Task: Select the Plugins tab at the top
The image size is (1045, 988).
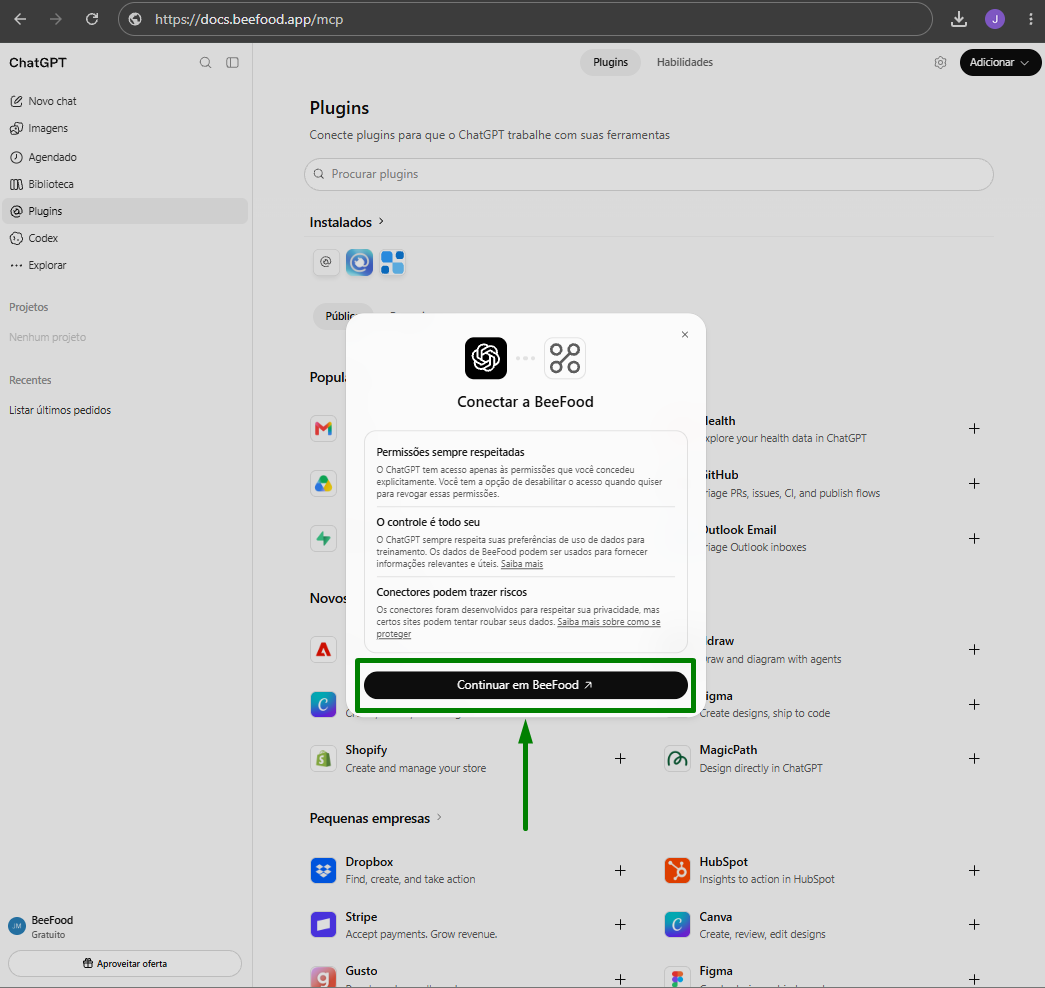Action: (610, 63)
